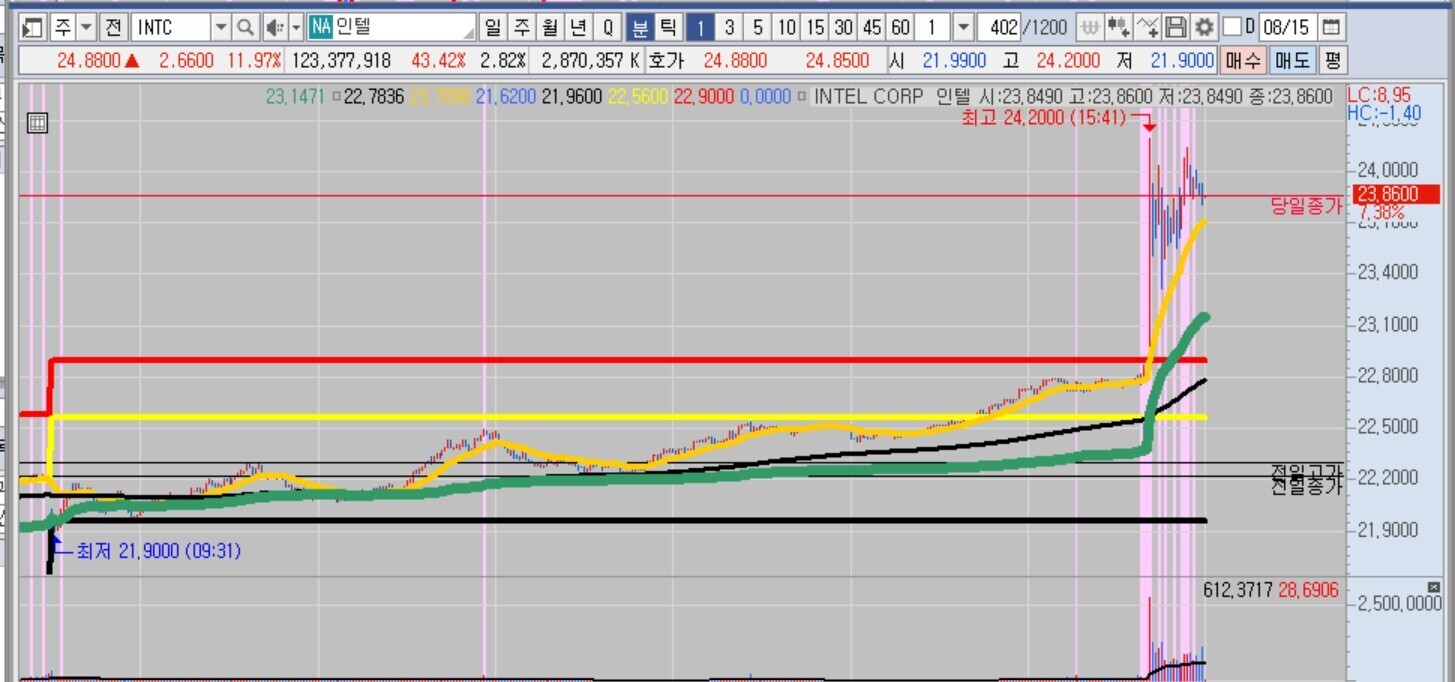Expand the 인텔 stock name box corner
Screen dimensions: 1455x682
pyautogui.click(x=470, y=32)
